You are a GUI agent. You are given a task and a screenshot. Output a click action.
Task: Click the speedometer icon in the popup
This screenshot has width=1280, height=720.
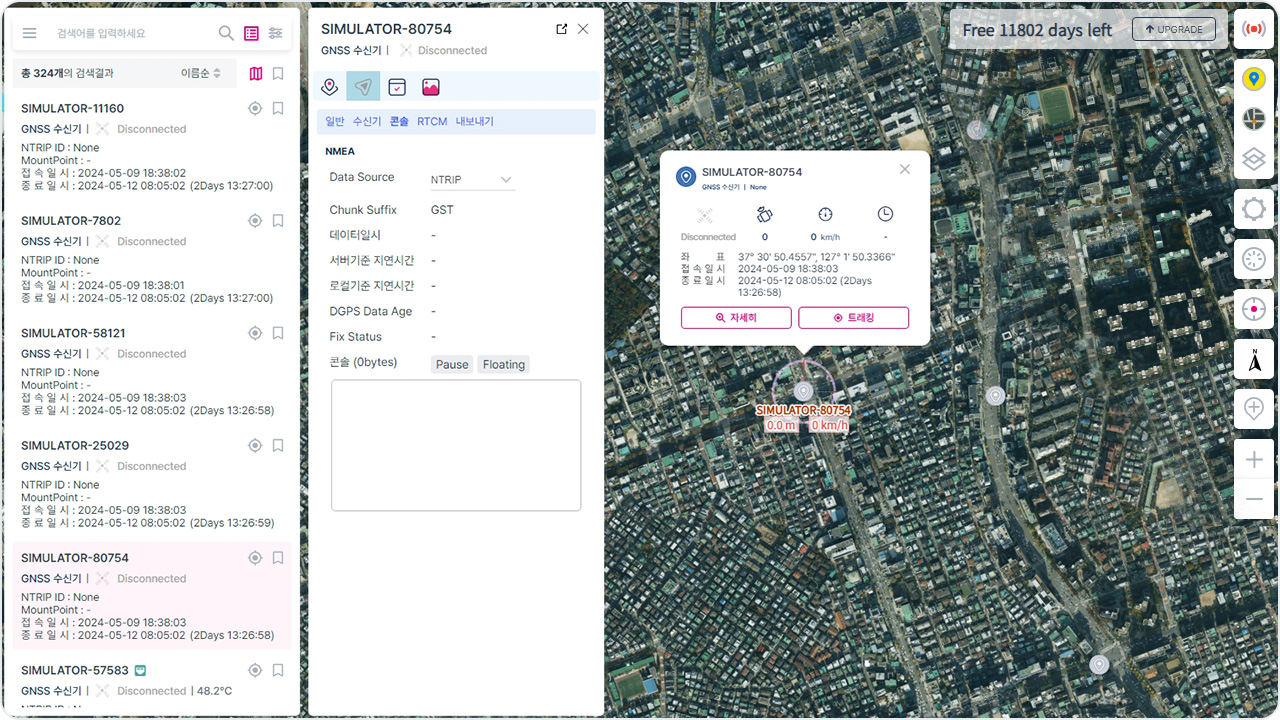pyautogui.click(x=825, y=214)
